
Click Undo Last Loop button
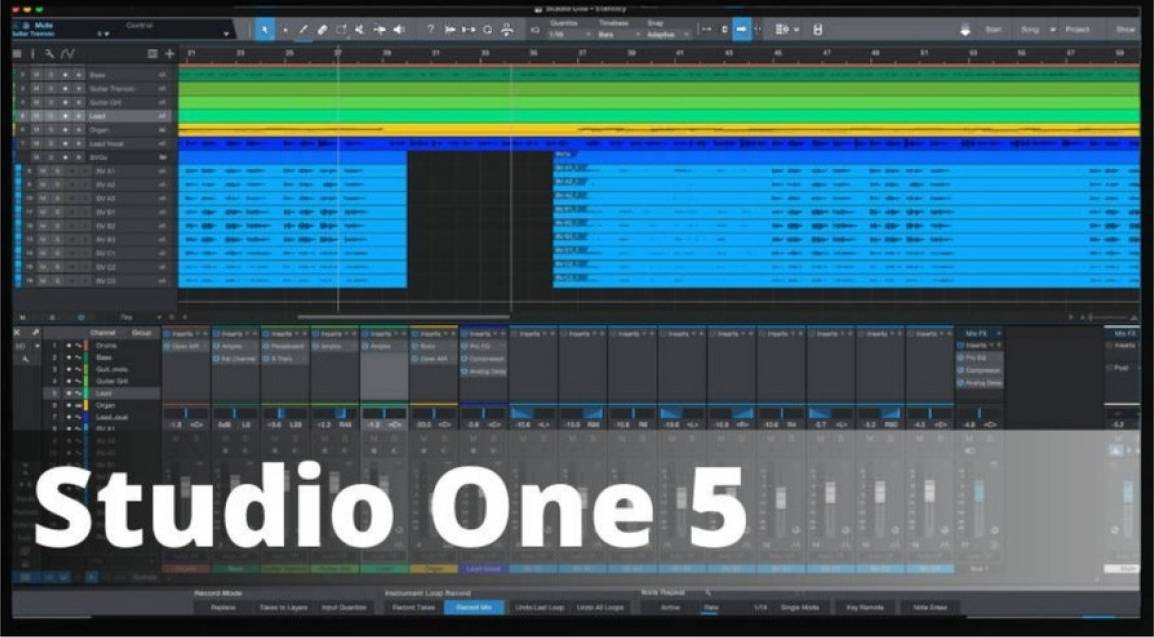538,608
